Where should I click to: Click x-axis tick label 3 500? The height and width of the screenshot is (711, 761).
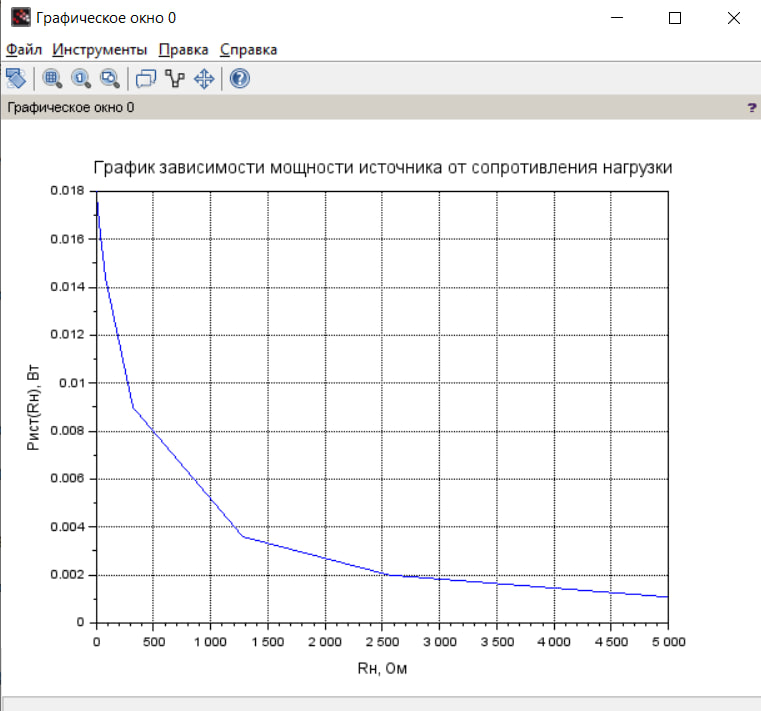497,642
